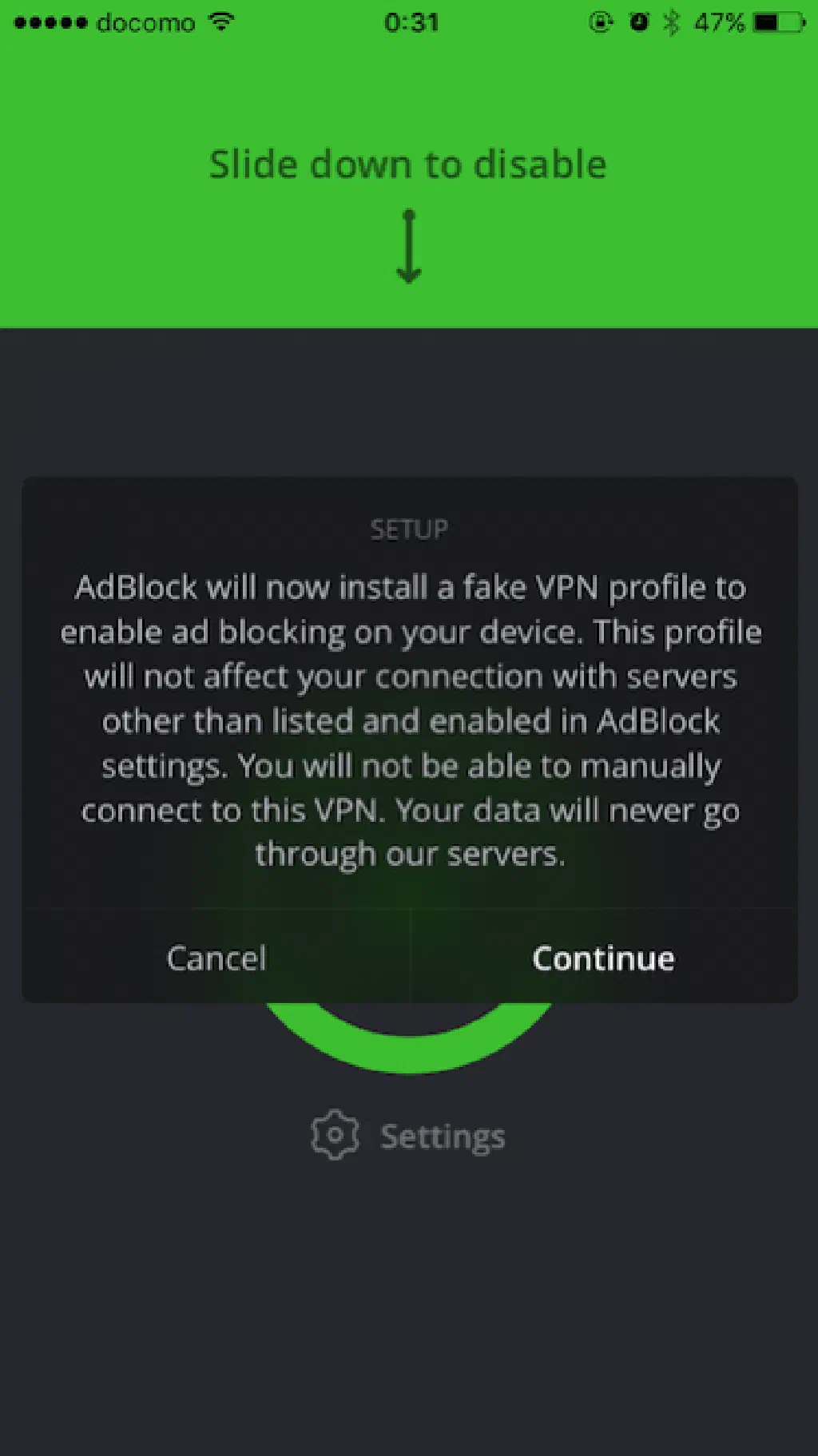
Task: Tap the fake VPN profile message text
Action: (x=410, y=720)
